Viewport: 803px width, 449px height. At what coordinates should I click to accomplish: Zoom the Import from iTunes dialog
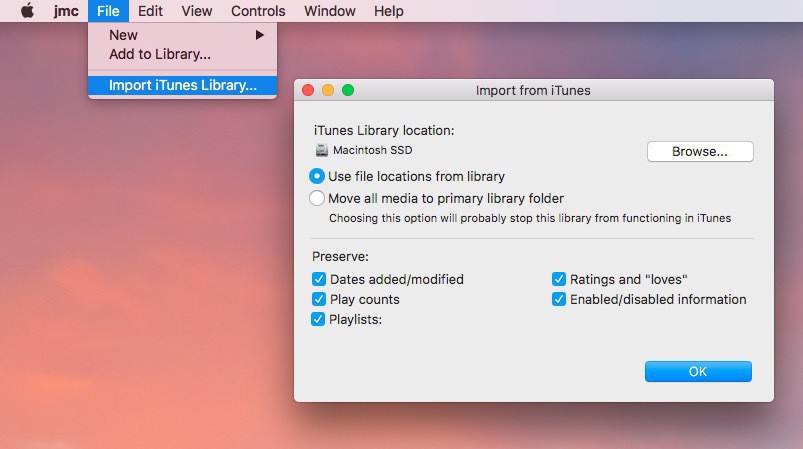pos(348,90)
